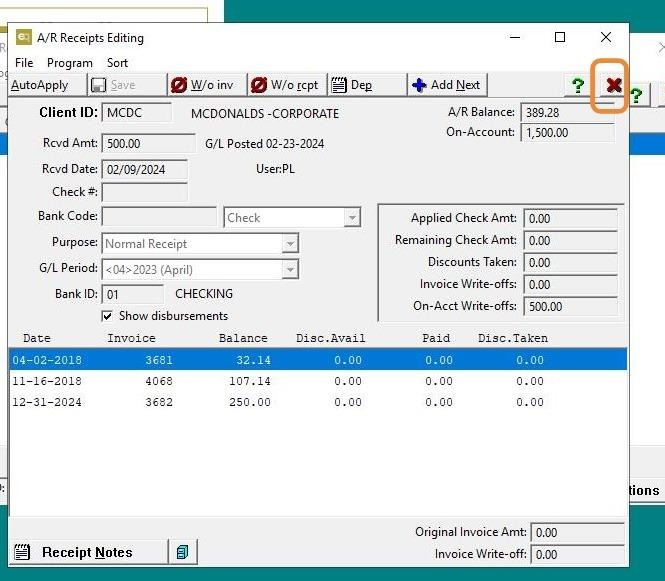Select invoice row 3681 dated 04-02-2018
This screenshot has width=665, height=581.
coord(318,360)
